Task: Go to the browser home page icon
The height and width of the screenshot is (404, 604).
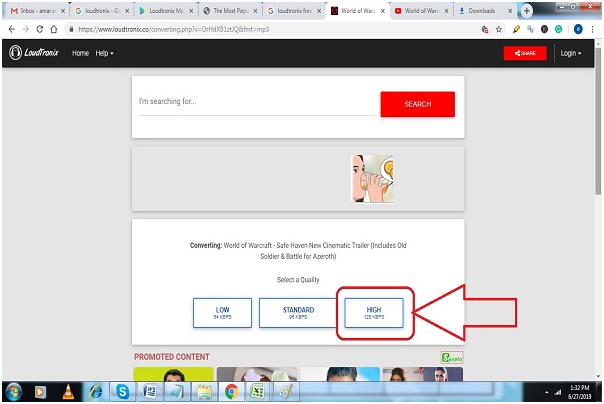Action: (54, 29)
